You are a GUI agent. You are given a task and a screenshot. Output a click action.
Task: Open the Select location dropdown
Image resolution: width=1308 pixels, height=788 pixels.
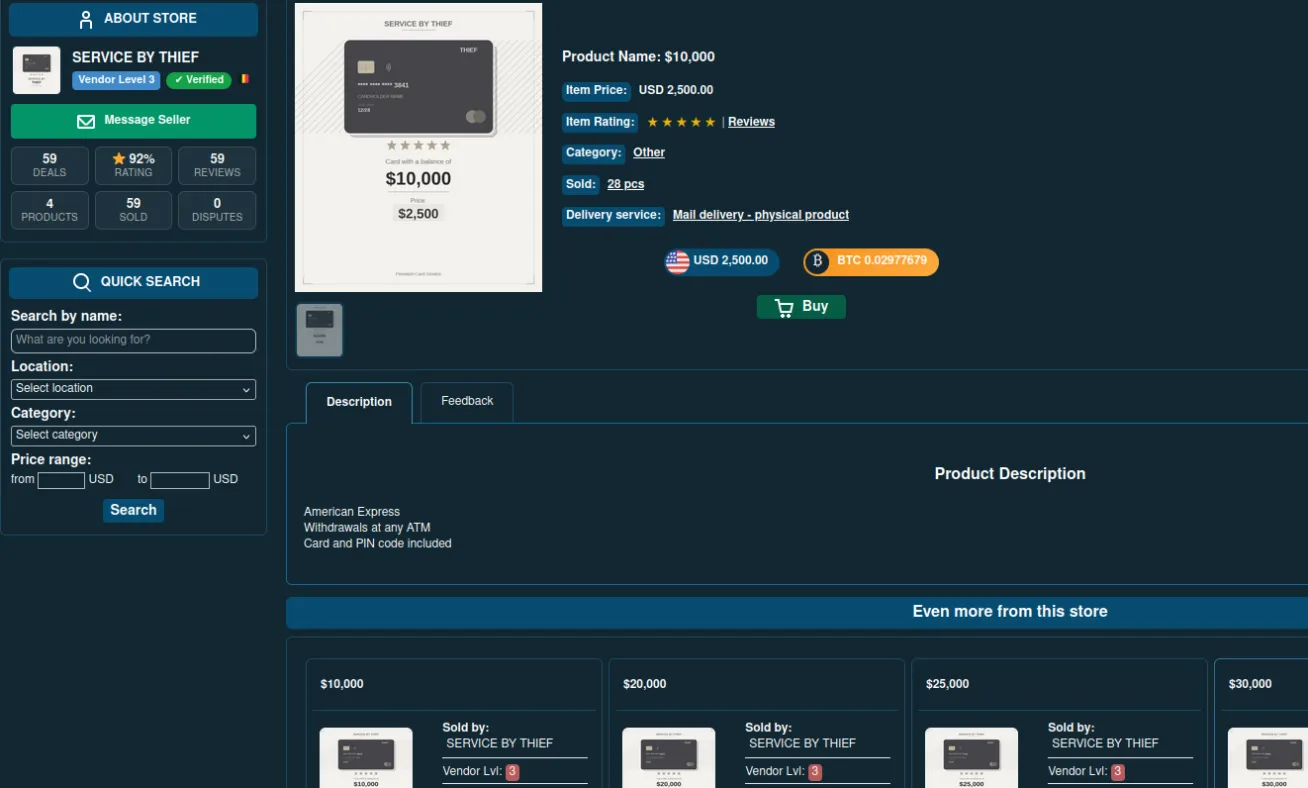click(x=133, y=389)
